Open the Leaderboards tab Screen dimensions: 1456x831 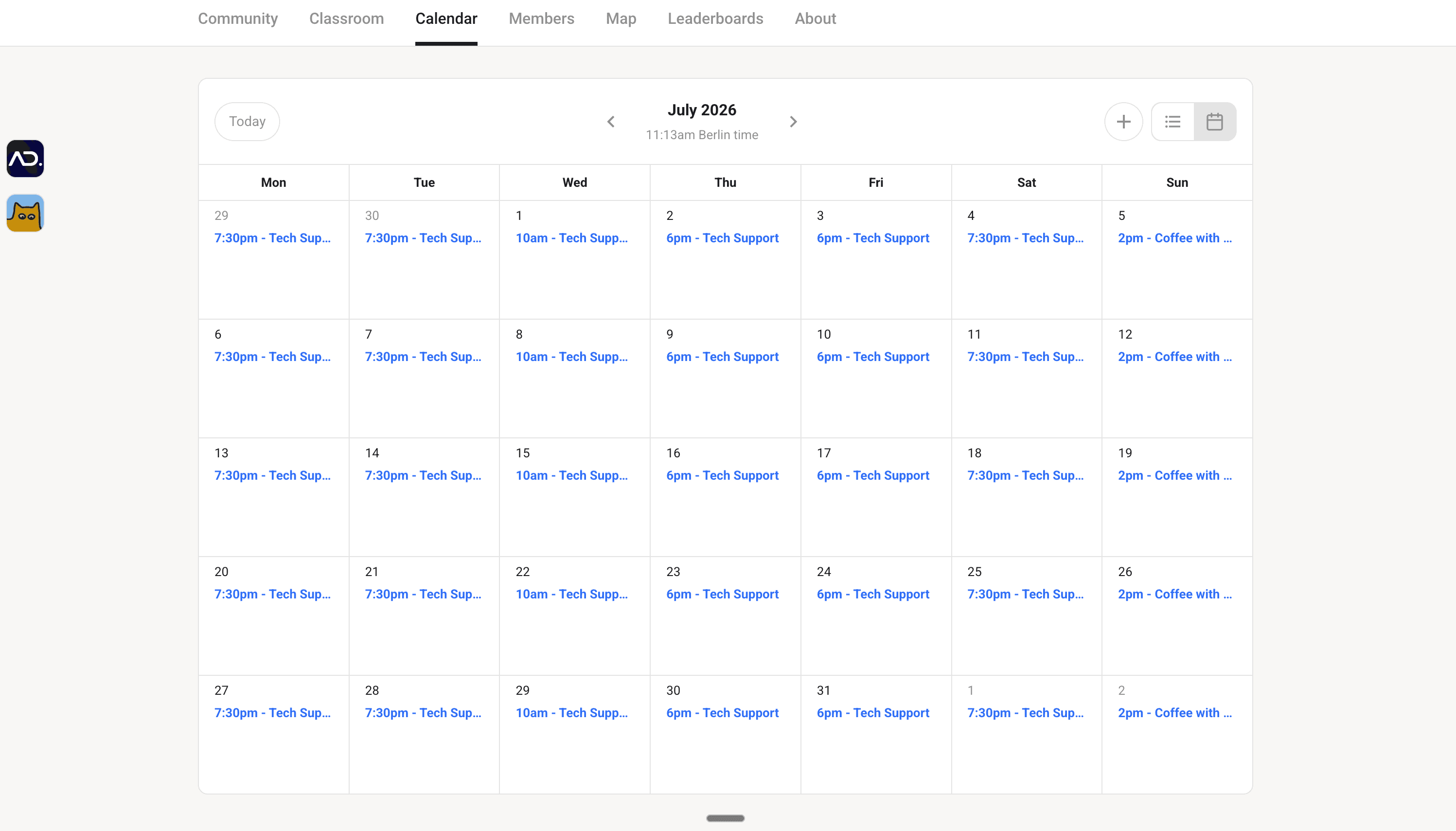pos(715,19)
